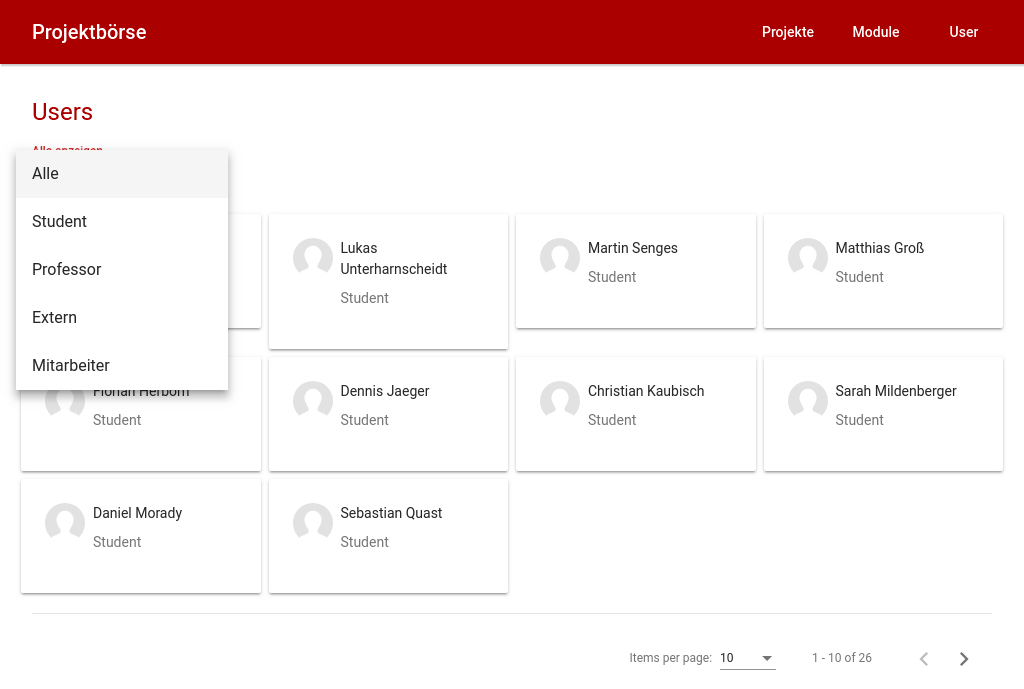
Task: Click the Student label under Martin Senges
Action: coord(612,277)
